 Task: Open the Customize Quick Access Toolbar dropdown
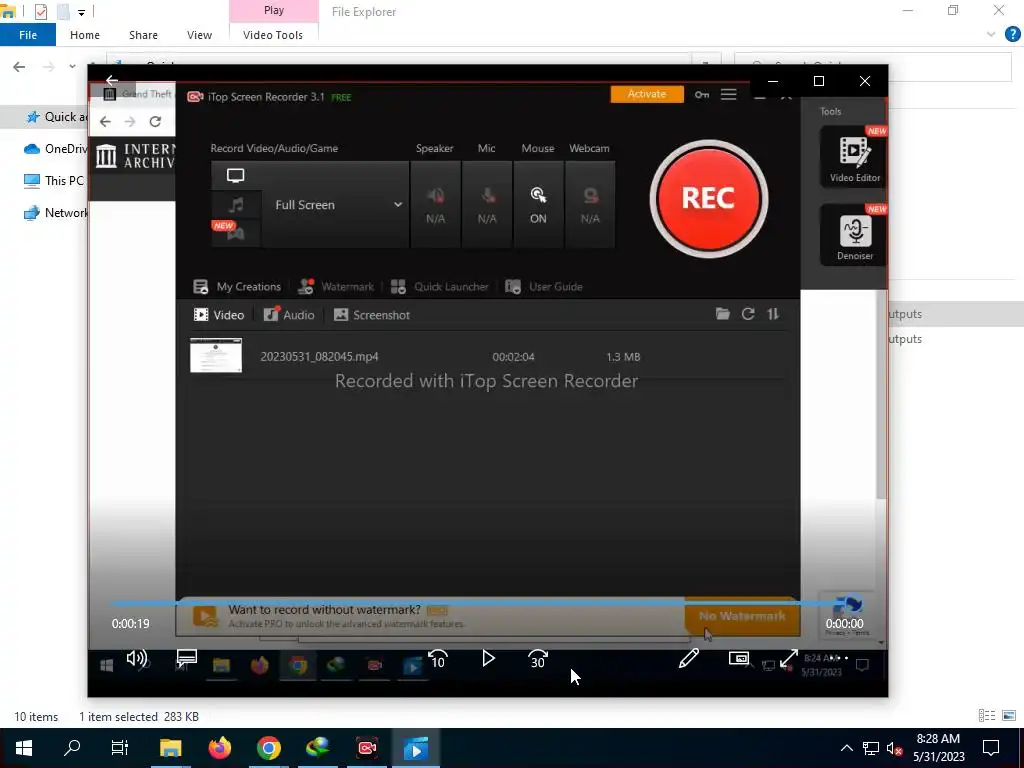[81, 12]
